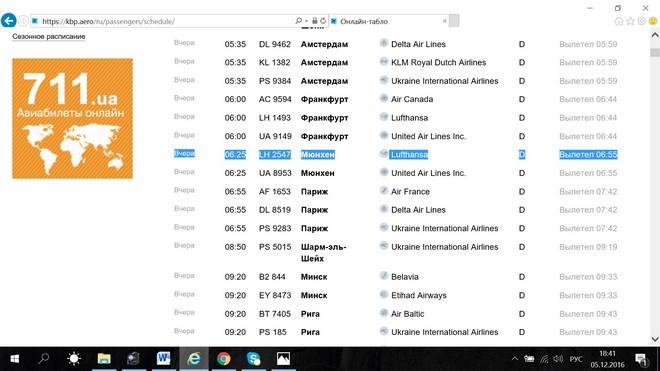
Task: Click flight number KL 1382
Action: pos(274,62)
